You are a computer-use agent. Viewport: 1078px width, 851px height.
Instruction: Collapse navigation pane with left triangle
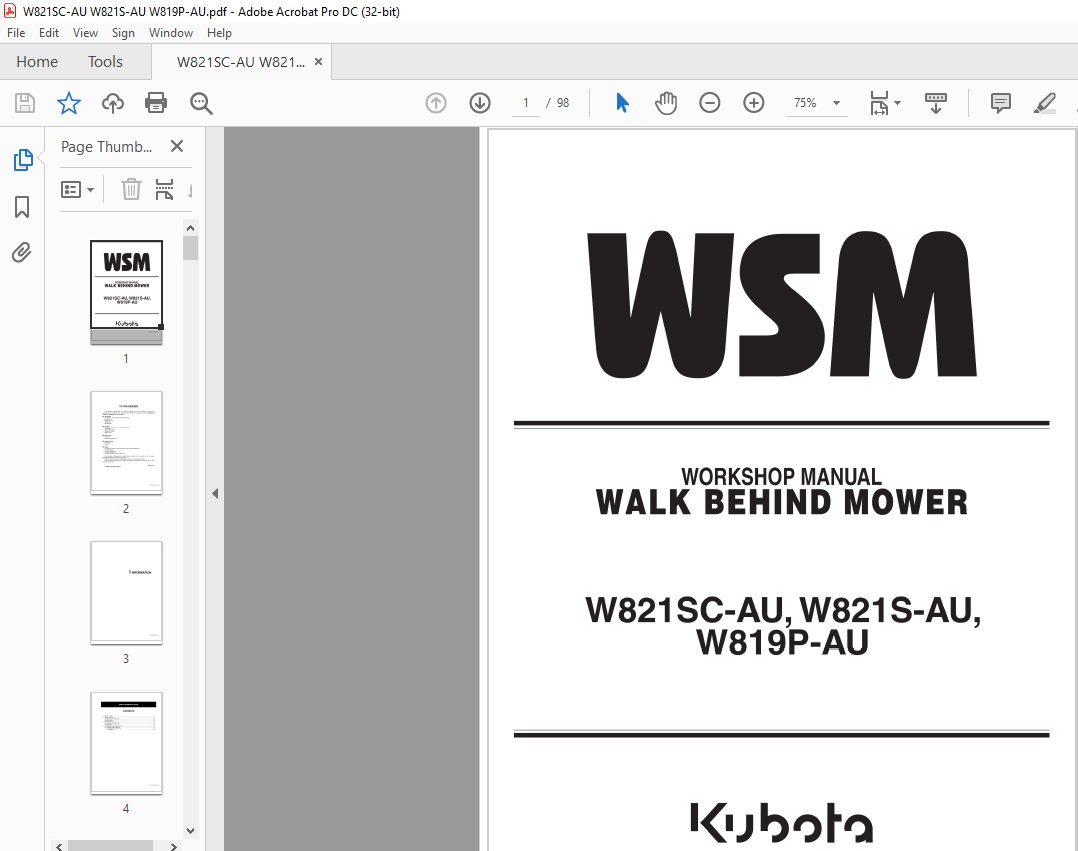click(215, 494)
